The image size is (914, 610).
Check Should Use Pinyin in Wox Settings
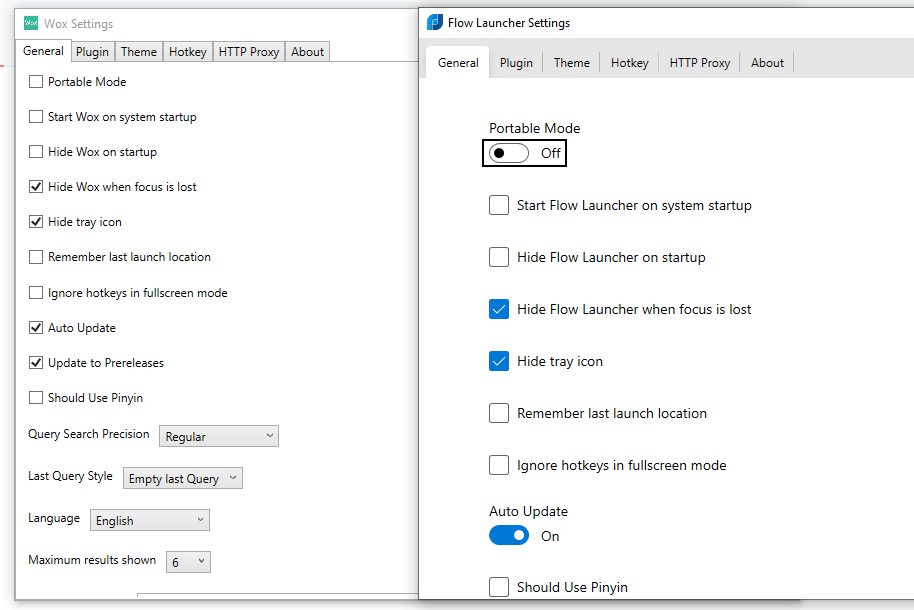click(x=36, y=398)
